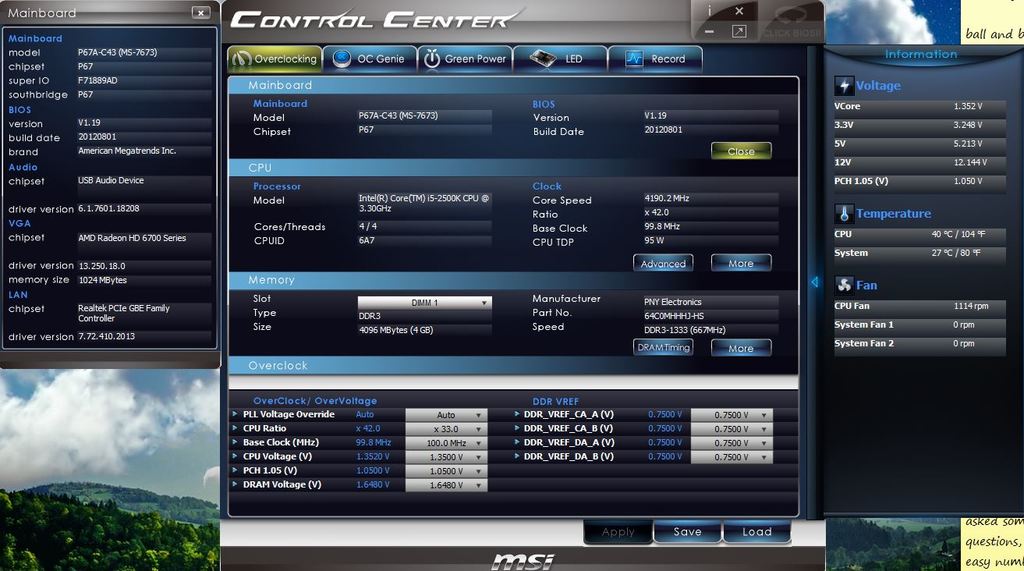The width and height of the screenshot is (1024, 571).
Task: Click AMD Radeon HD 6700 Series entry
Action: (132, 238)
